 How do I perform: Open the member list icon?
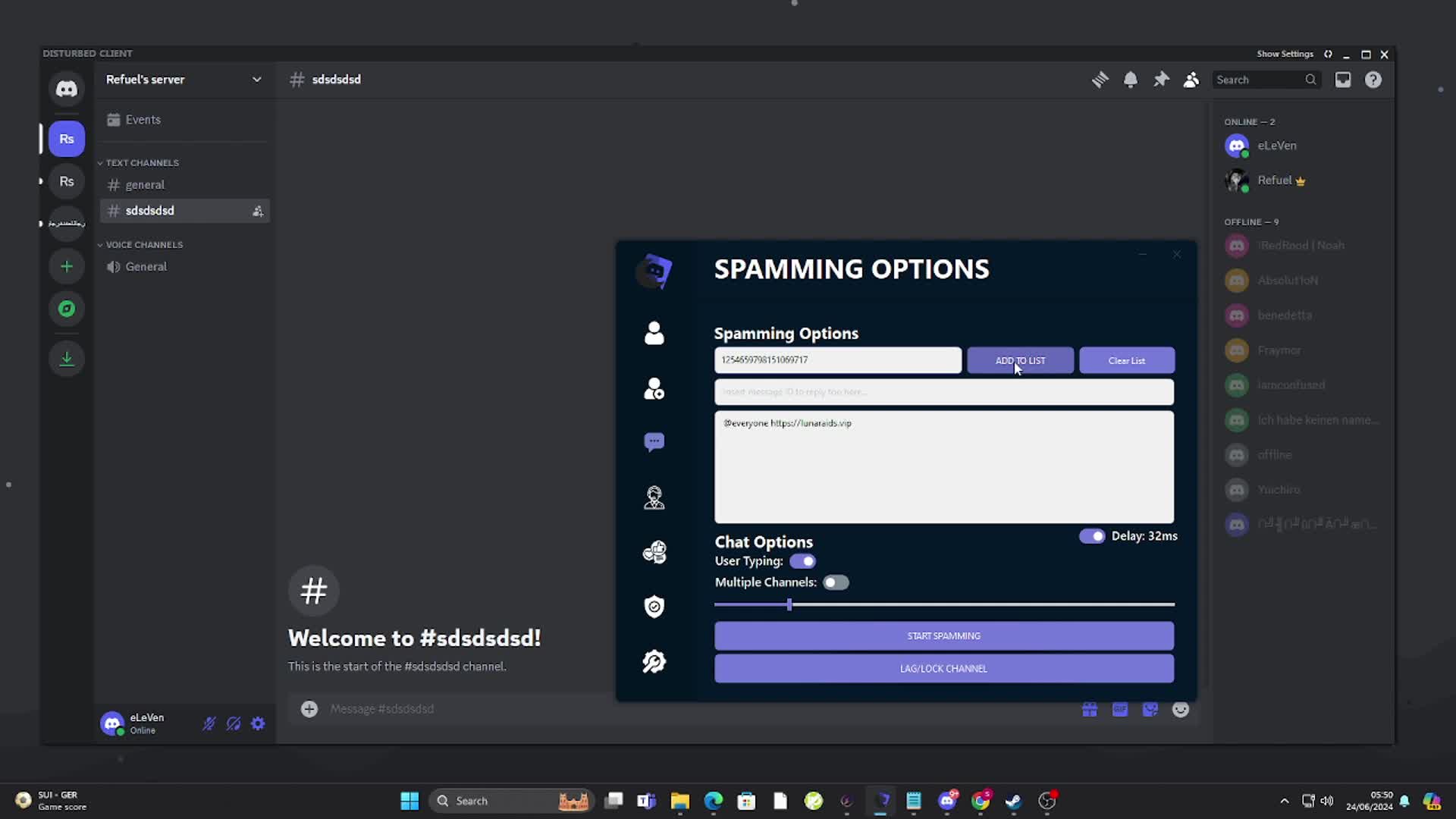click(1191, 79)
